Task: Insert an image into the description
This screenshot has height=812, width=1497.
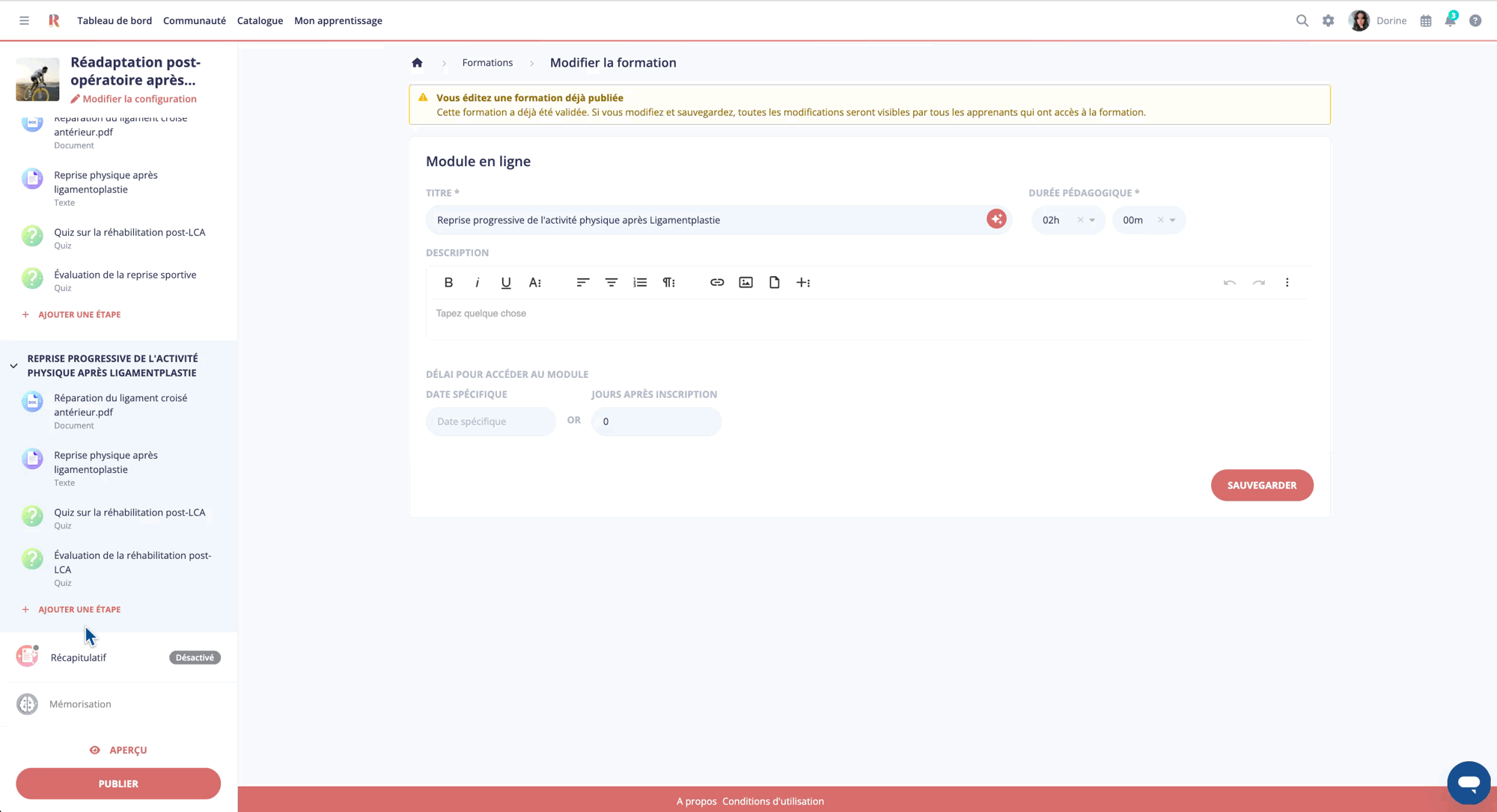Action: pyautogui.click(x=746, y=282)
